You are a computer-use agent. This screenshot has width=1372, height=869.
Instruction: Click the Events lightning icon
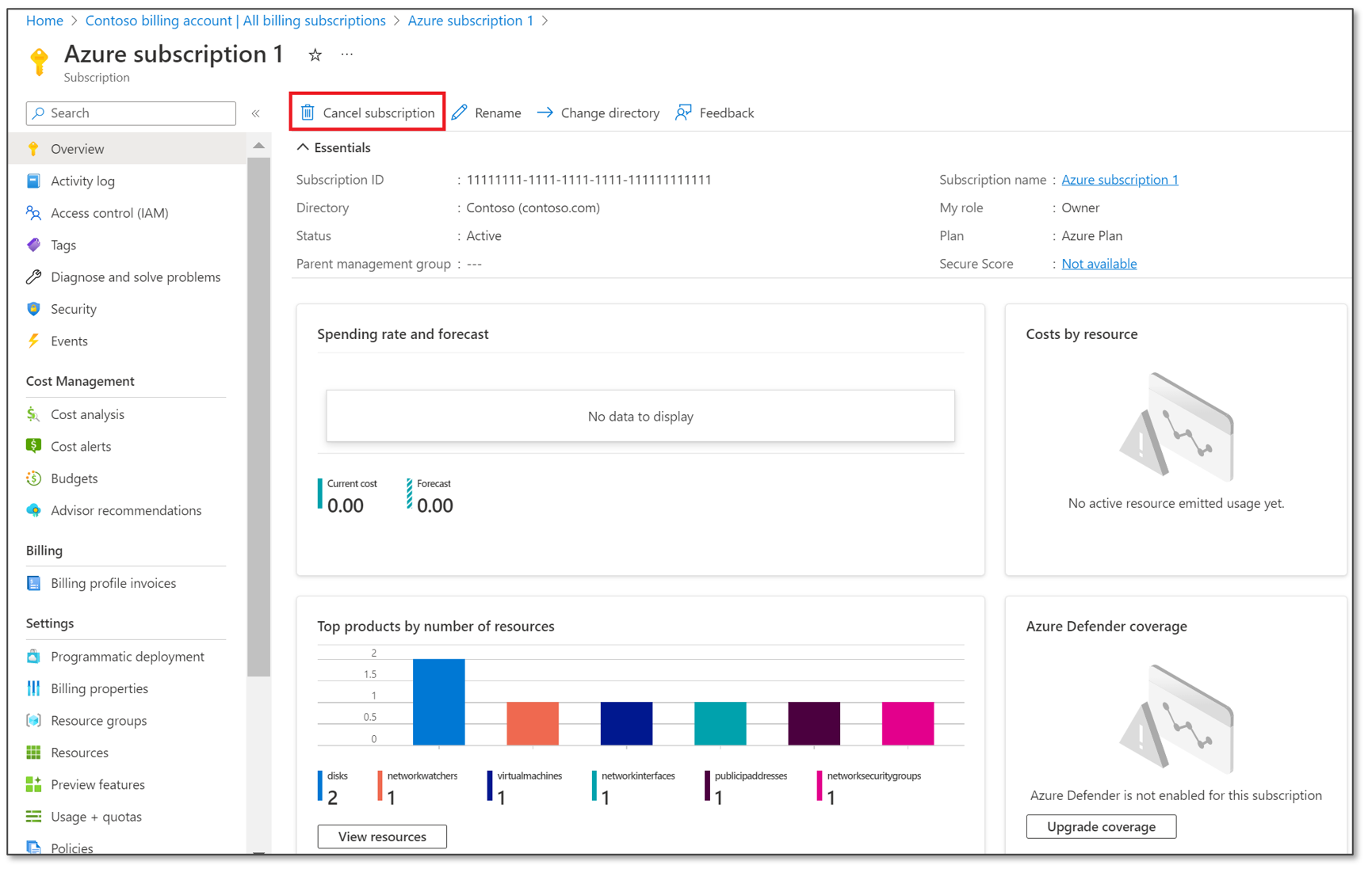(x=33, y=341)
